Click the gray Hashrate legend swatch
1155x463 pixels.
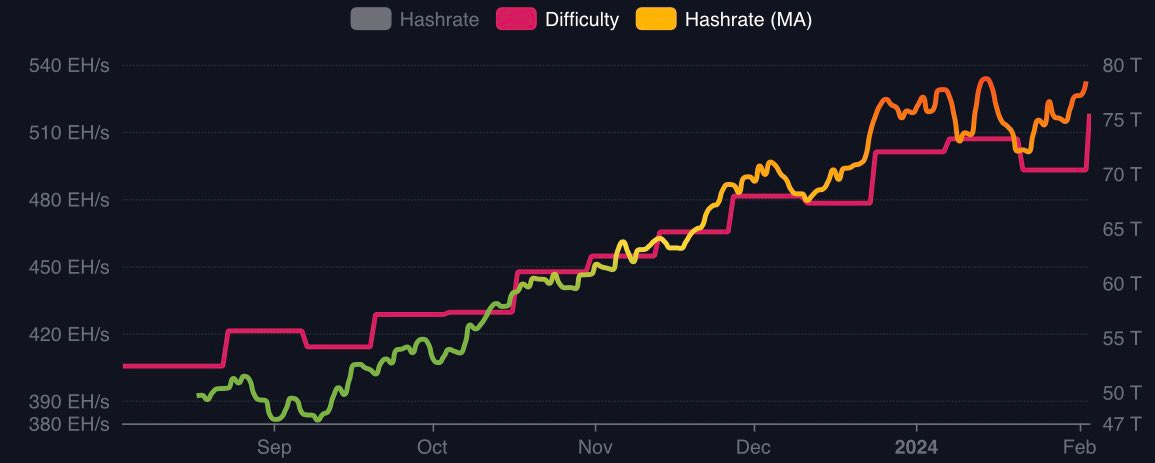point(371,19)
